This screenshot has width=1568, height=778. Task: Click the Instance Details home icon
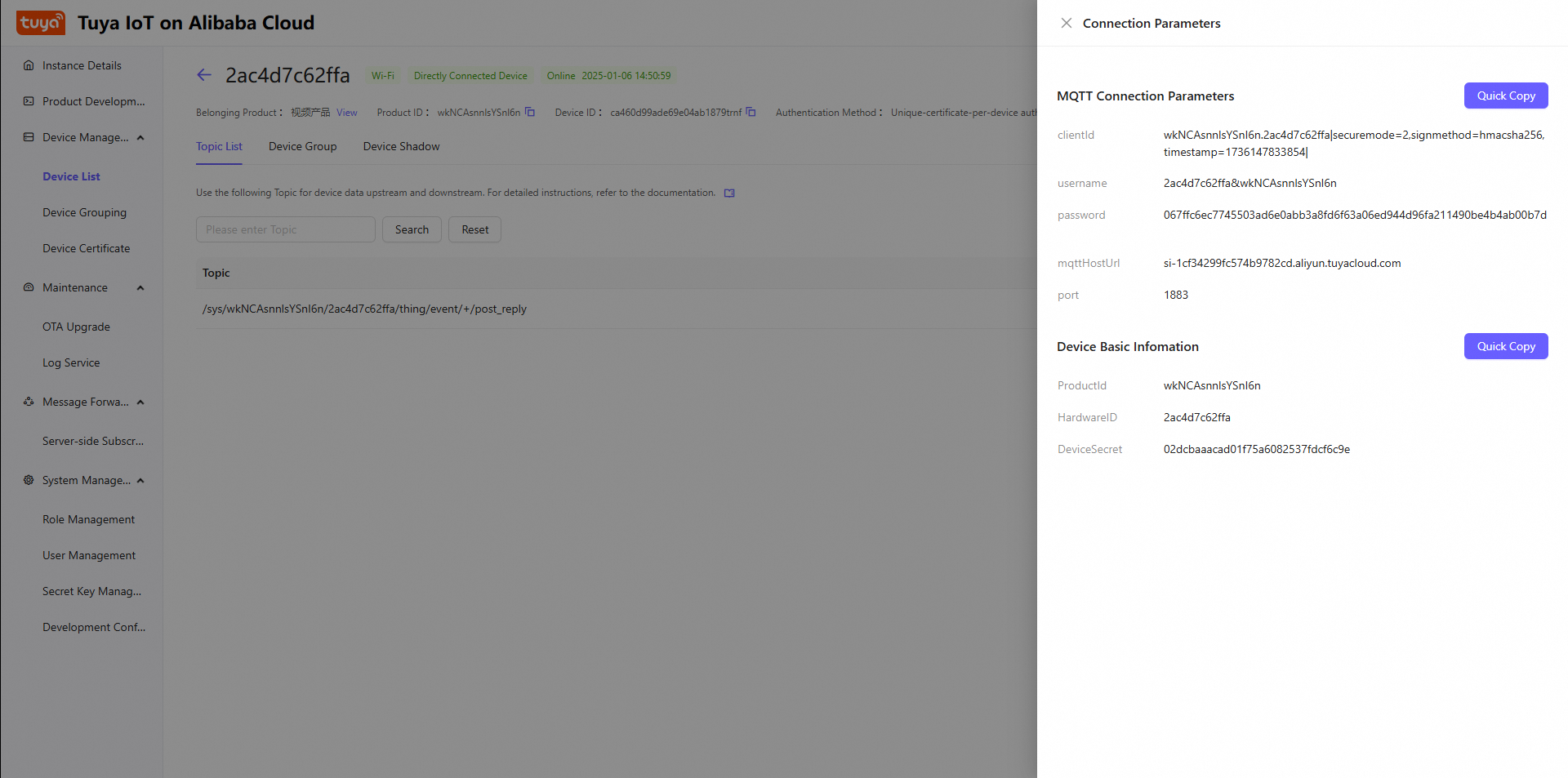click(x=29, y=65)
